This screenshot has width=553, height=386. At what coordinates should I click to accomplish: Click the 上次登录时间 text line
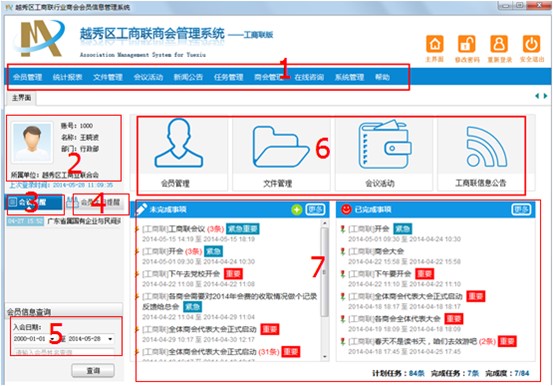click(61, 185)
